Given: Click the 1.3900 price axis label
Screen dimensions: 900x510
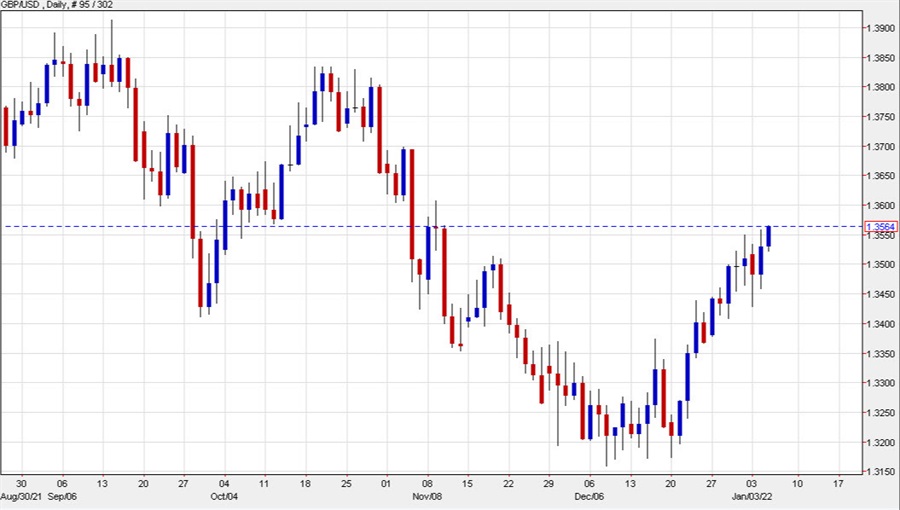Looking at the screenshot, I should pos(881,28).
